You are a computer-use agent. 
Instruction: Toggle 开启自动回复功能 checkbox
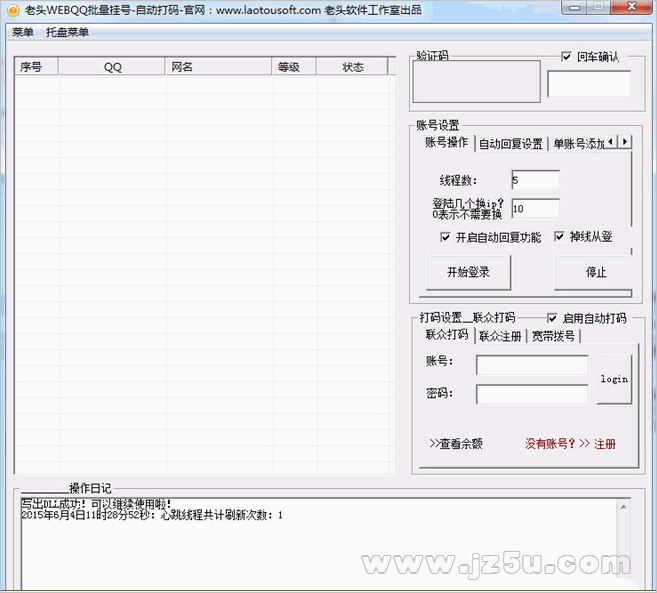pyautogui.click(x=445, y=237)
